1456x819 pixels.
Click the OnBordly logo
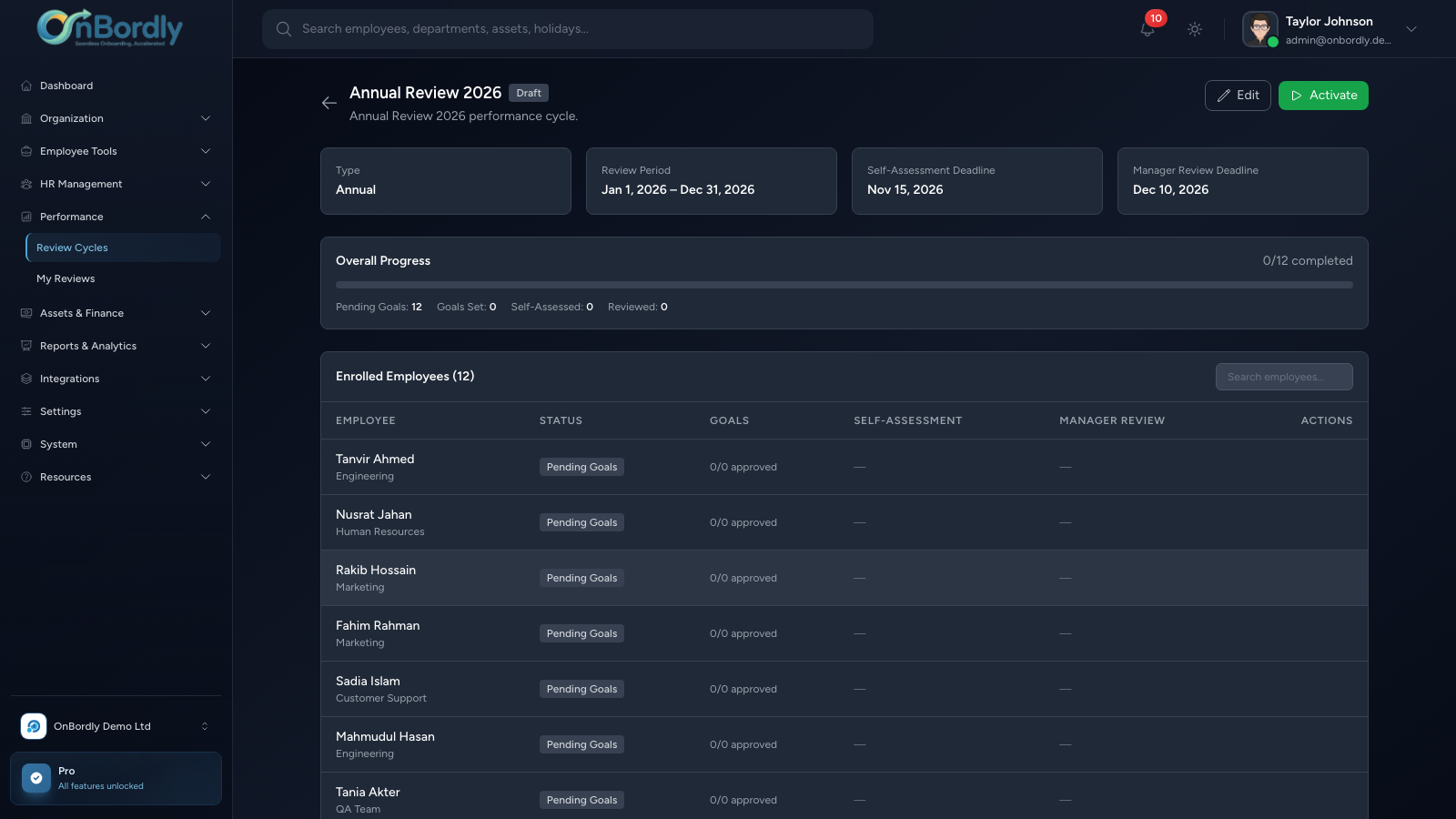click(x=110, y=28)
